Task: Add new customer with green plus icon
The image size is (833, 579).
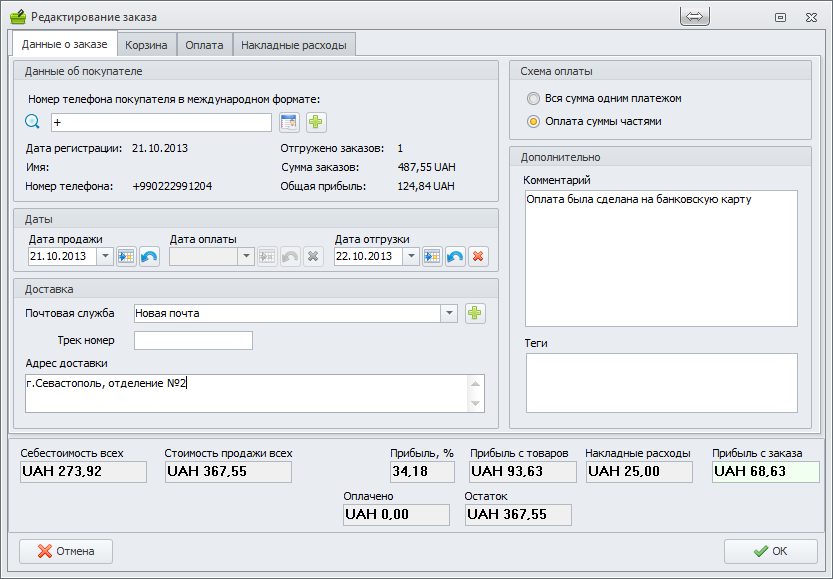Action: (316, 122)
